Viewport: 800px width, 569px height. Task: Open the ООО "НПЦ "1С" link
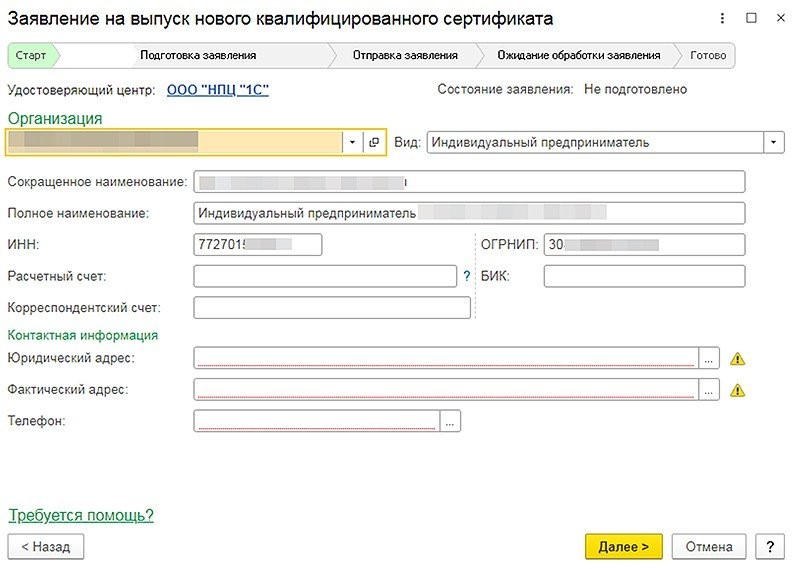[x=217, y=90]
